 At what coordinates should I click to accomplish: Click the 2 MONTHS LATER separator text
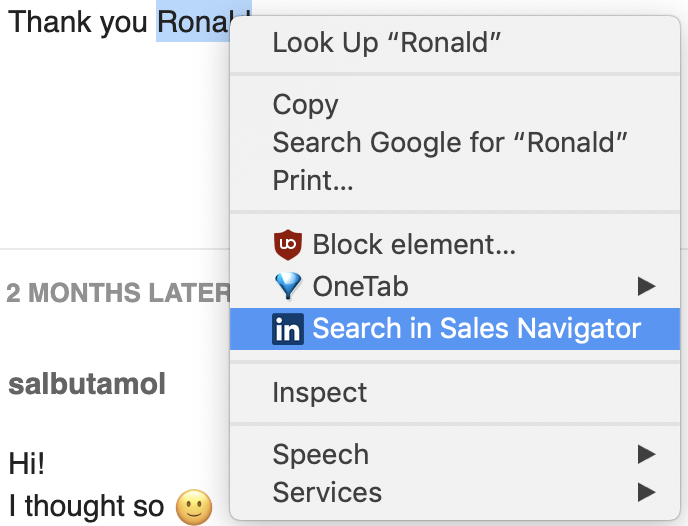click(x=118, y=293)
